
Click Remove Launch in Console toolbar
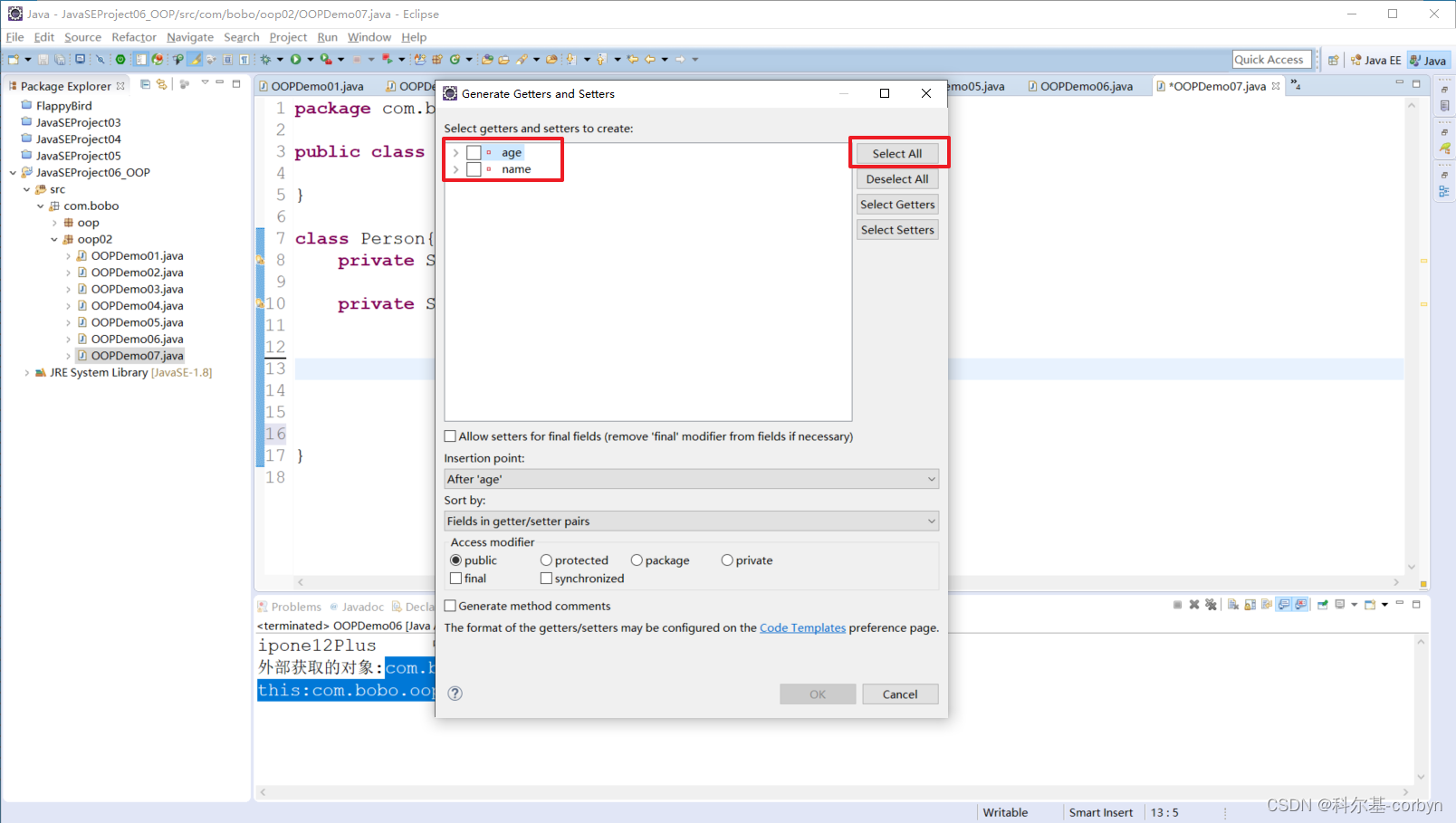click(1194, 605)
